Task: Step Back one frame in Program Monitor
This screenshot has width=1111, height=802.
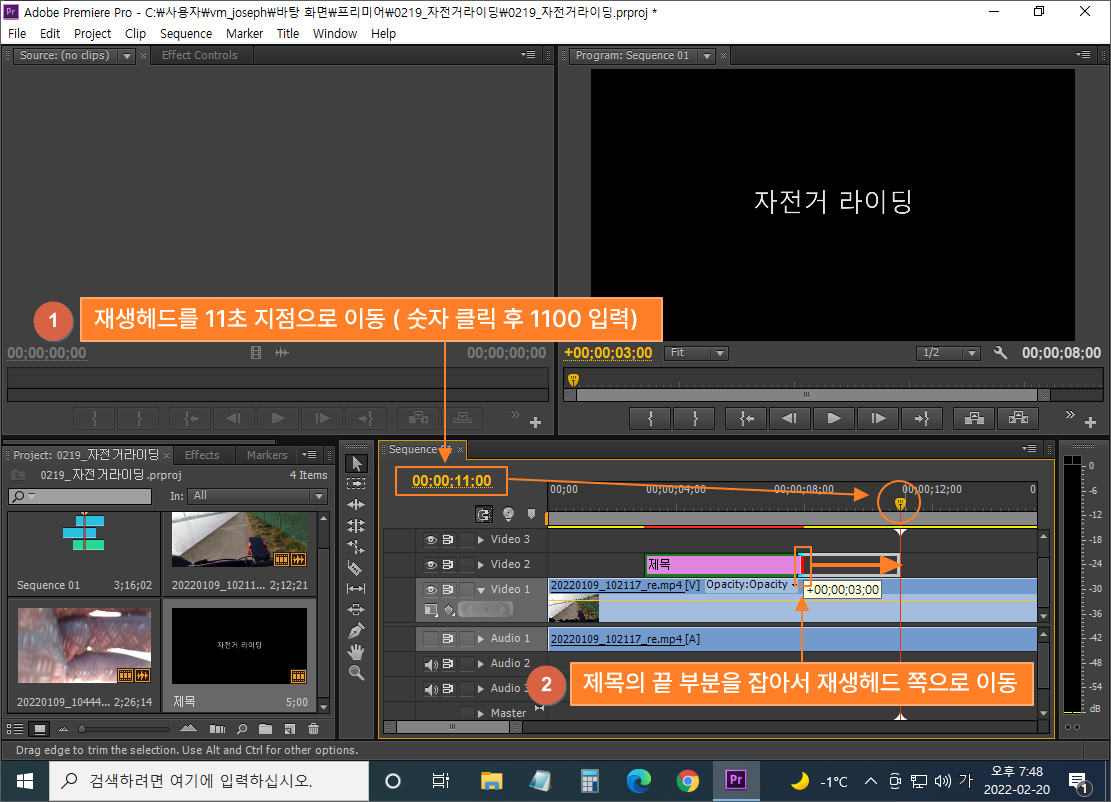Action: coord(789,418)
